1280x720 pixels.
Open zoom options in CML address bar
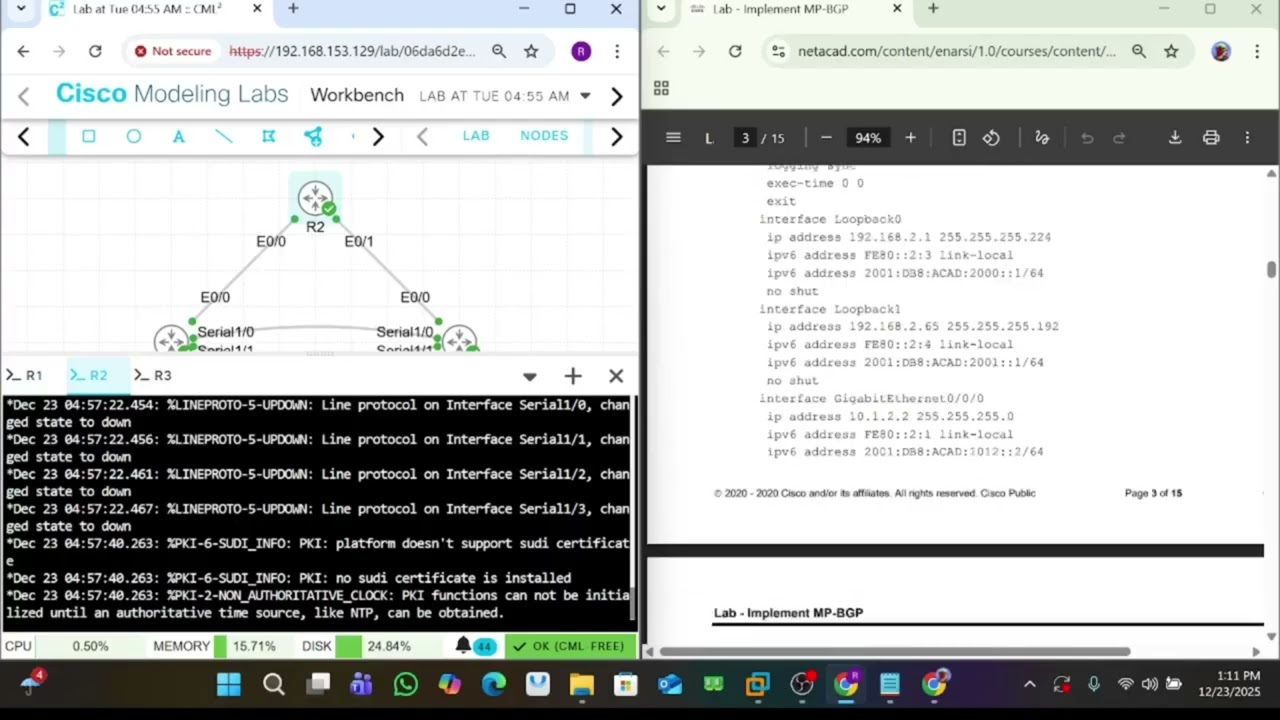[498, 51]
